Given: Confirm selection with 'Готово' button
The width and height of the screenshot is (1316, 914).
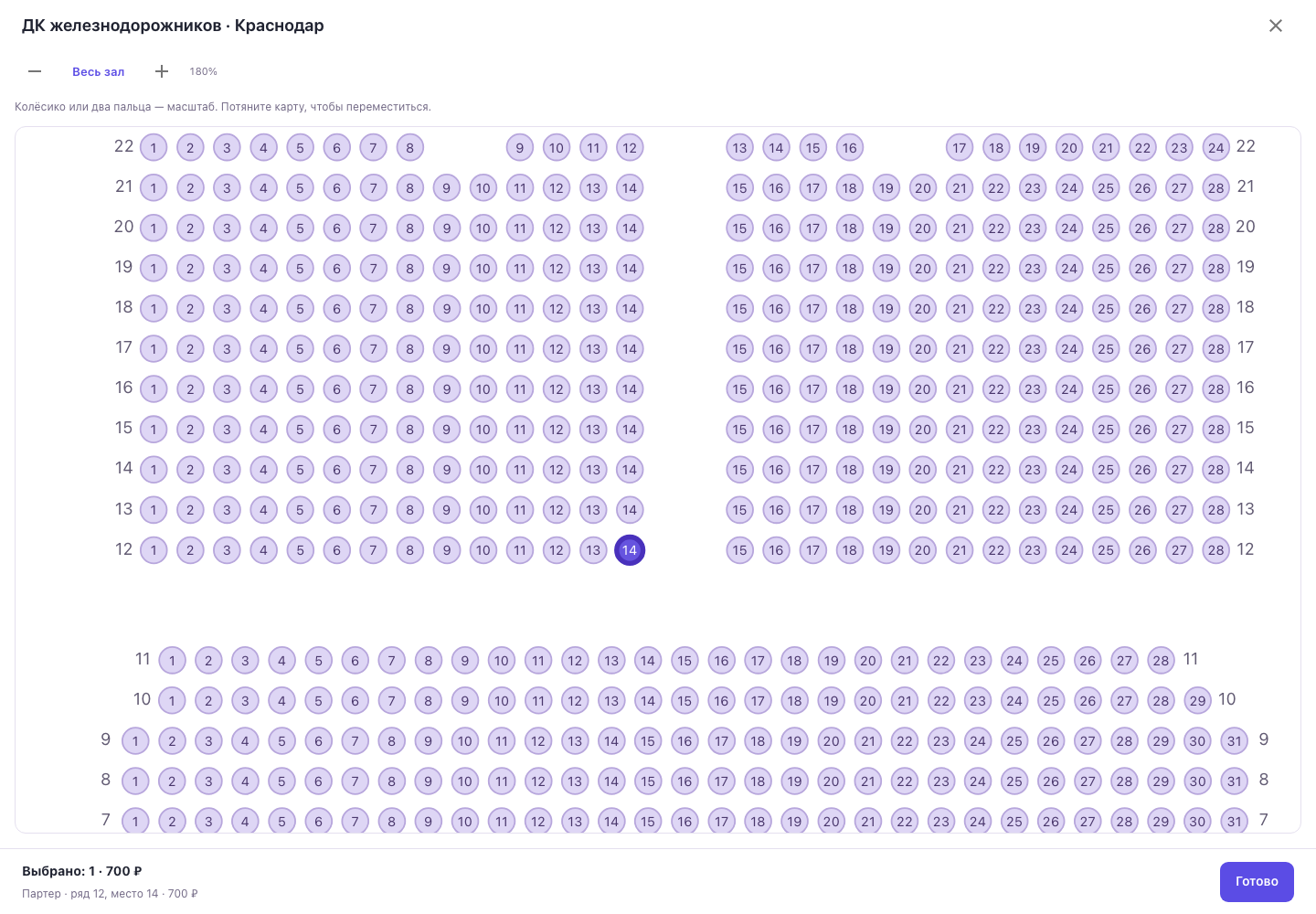Looking at the screenshot, I should 1257,882.
